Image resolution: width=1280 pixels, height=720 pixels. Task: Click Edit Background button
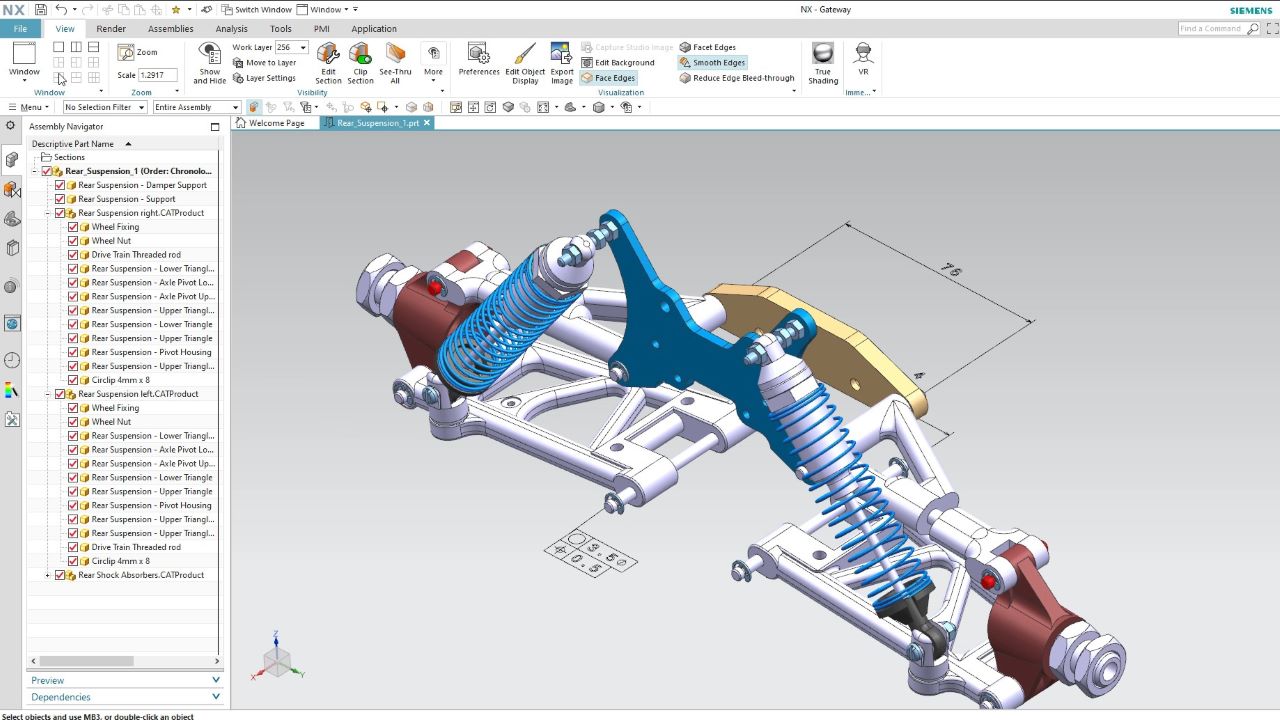618,62
